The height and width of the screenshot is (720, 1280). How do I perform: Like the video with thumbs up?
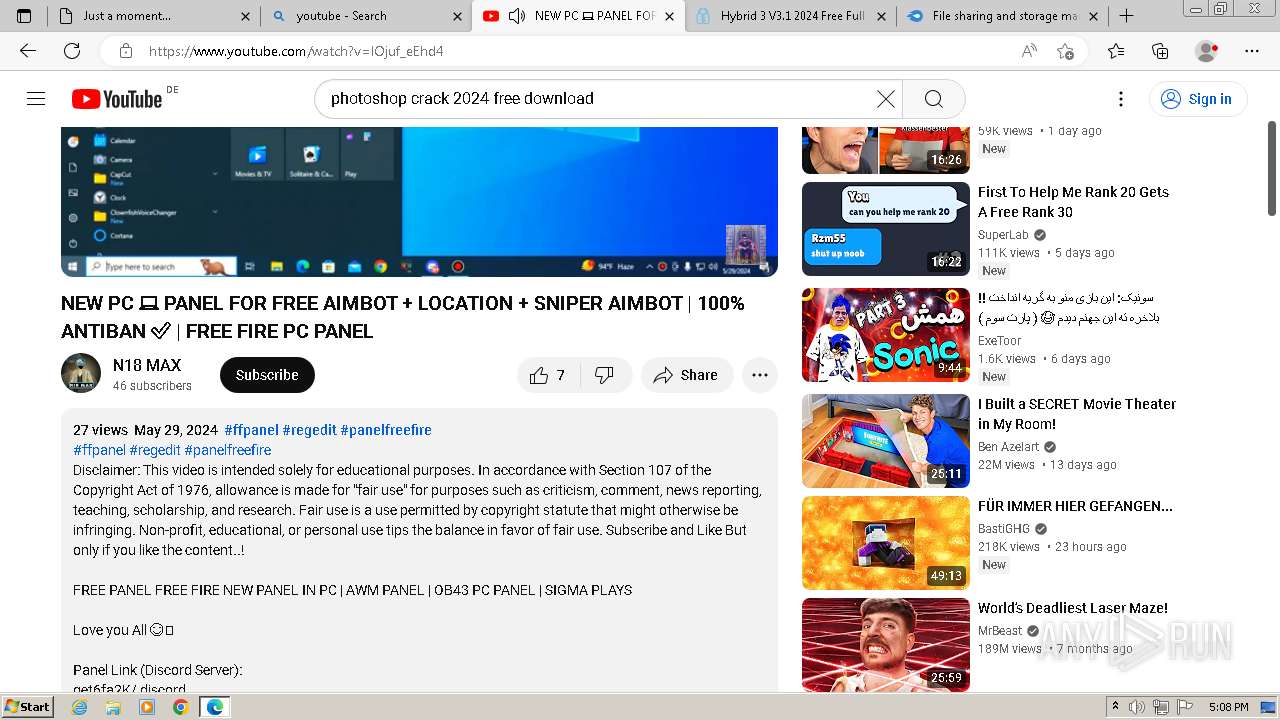[548, 375]
